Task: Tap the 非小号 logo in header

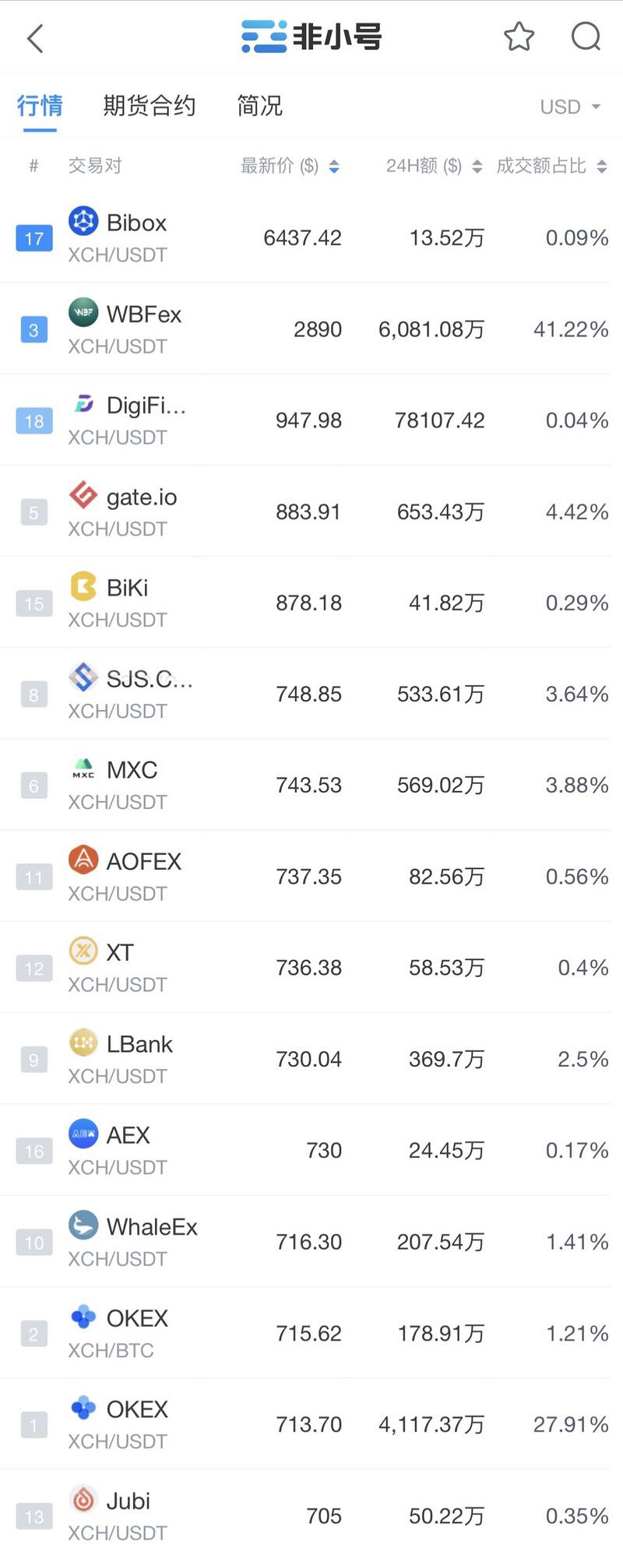Action: 311,37
